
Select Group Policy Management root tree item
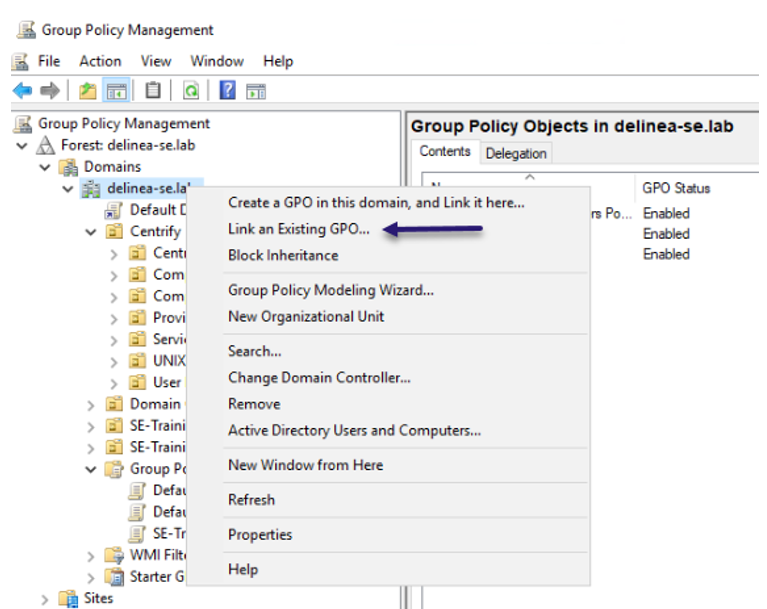point(124,124)
